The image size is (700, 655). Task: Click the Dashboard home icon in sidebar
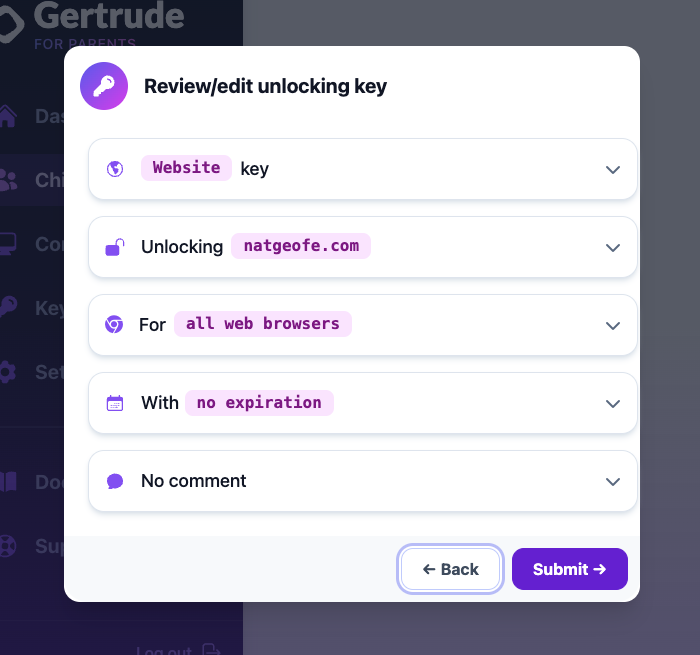pos(8,116)
